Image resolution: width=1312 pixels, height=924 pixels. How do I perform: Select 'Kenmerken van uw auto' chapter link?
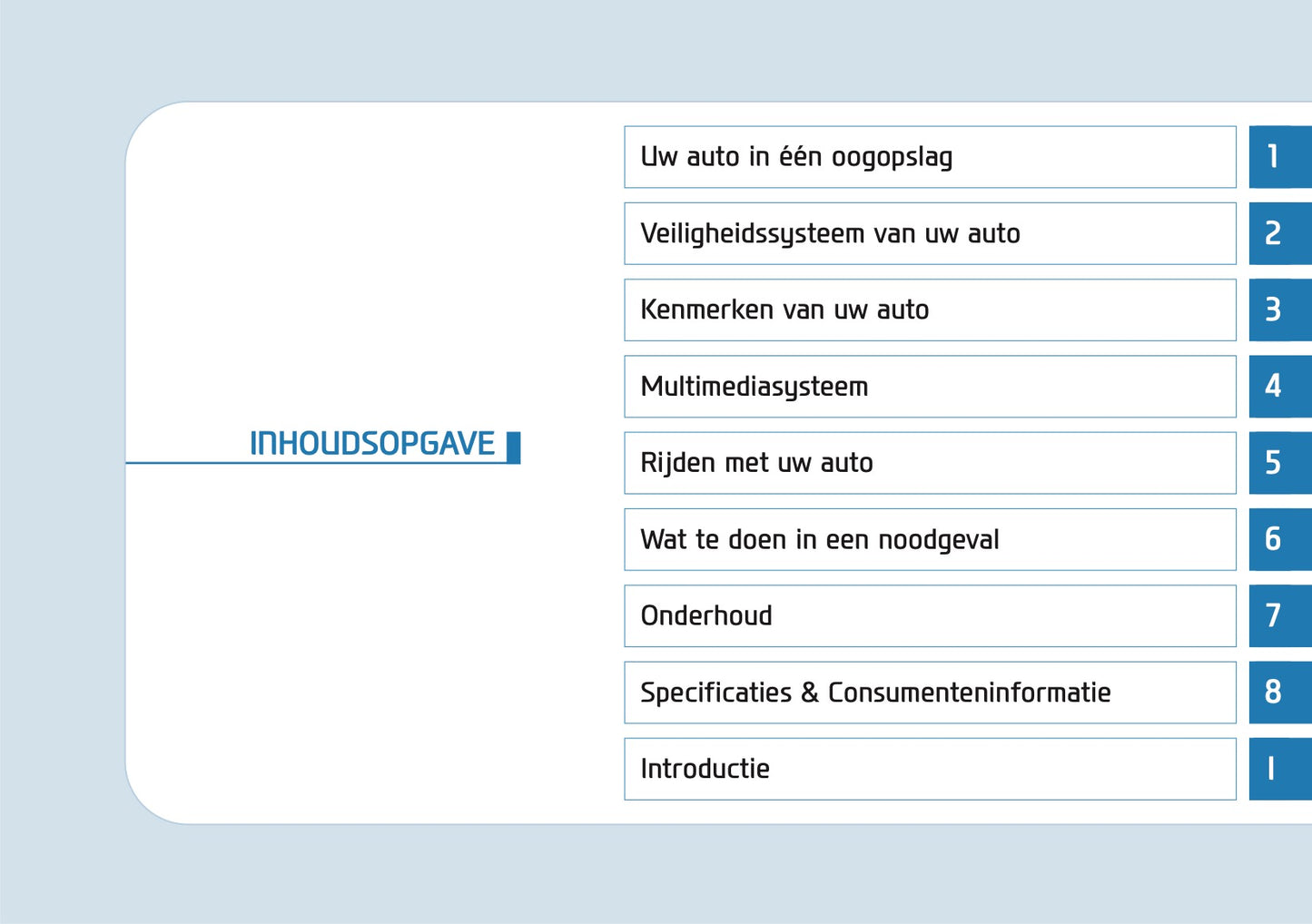[929, 310]
